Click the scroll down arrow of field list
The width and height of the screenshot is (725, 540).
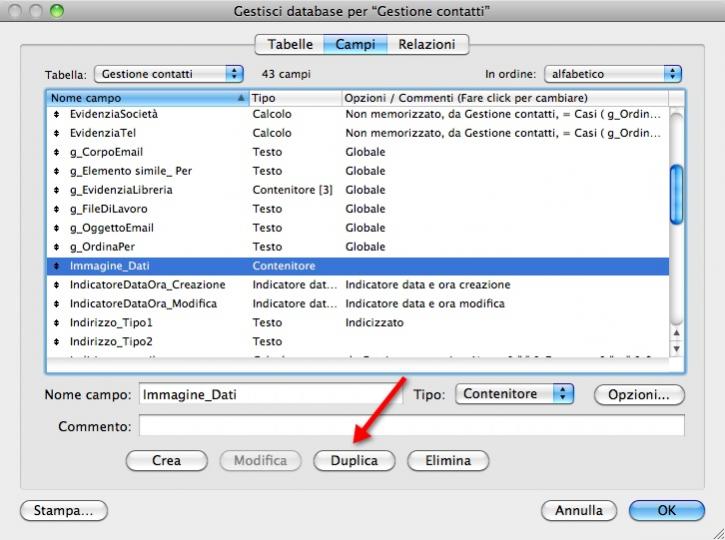tap(676, 348)
